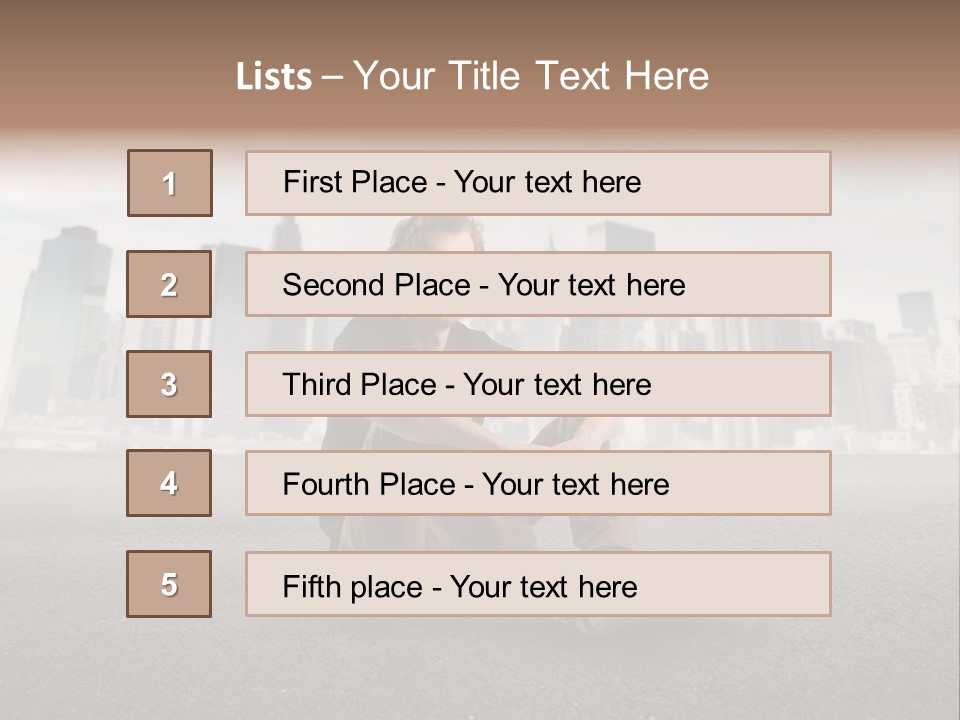Click the number 1 box
The width and height of the screenshot is (960, 720).
click(x=170, y=183)
